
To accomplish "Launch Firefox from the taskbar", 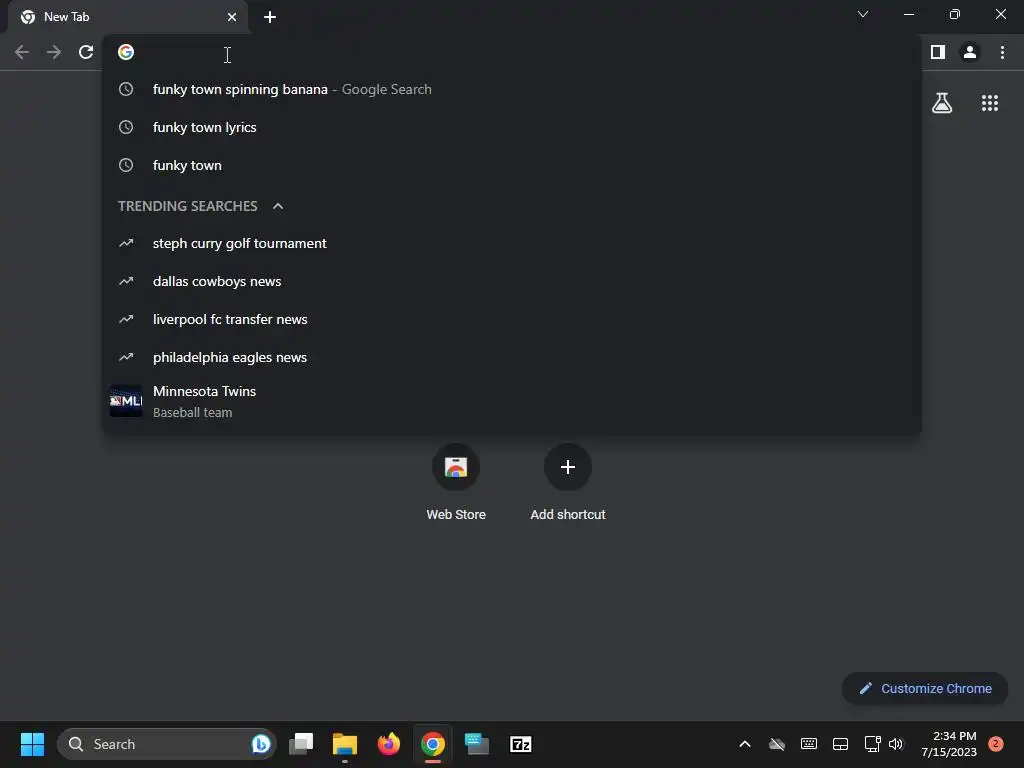I will click(389, 744).
